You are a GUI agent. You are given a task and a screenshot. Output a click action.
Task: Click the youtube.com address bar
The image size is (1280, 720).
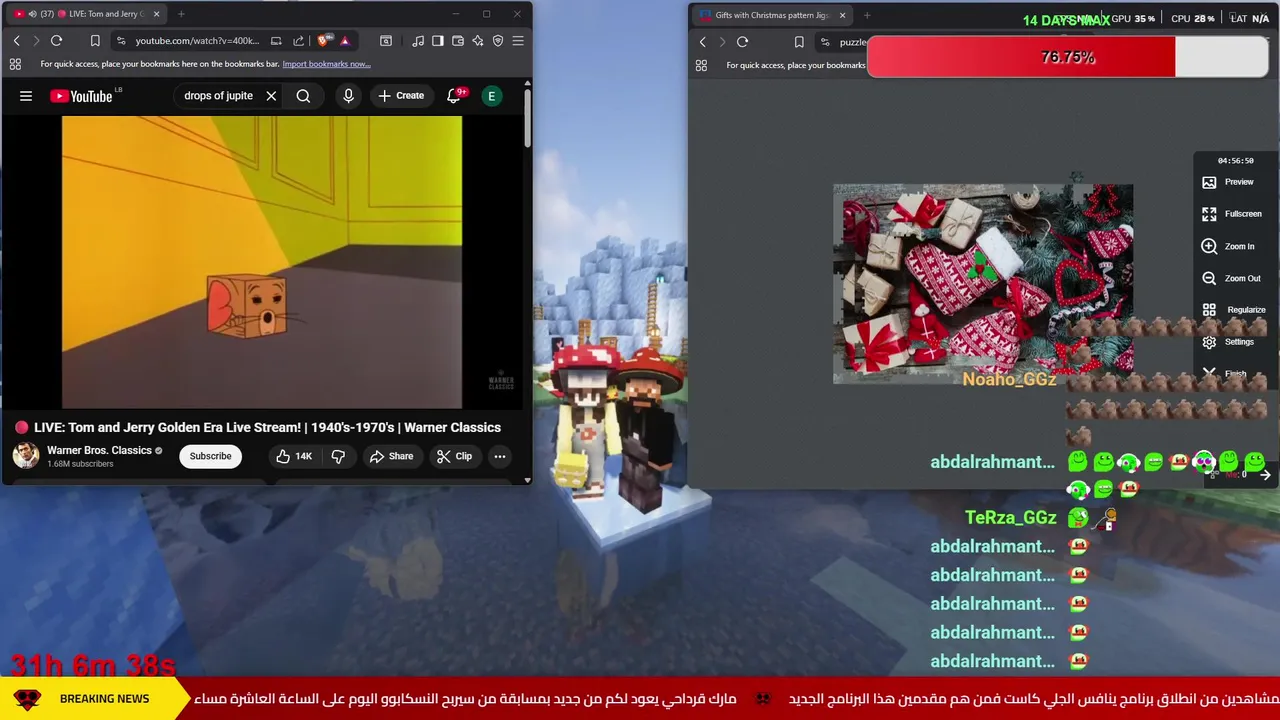point(198,41)
